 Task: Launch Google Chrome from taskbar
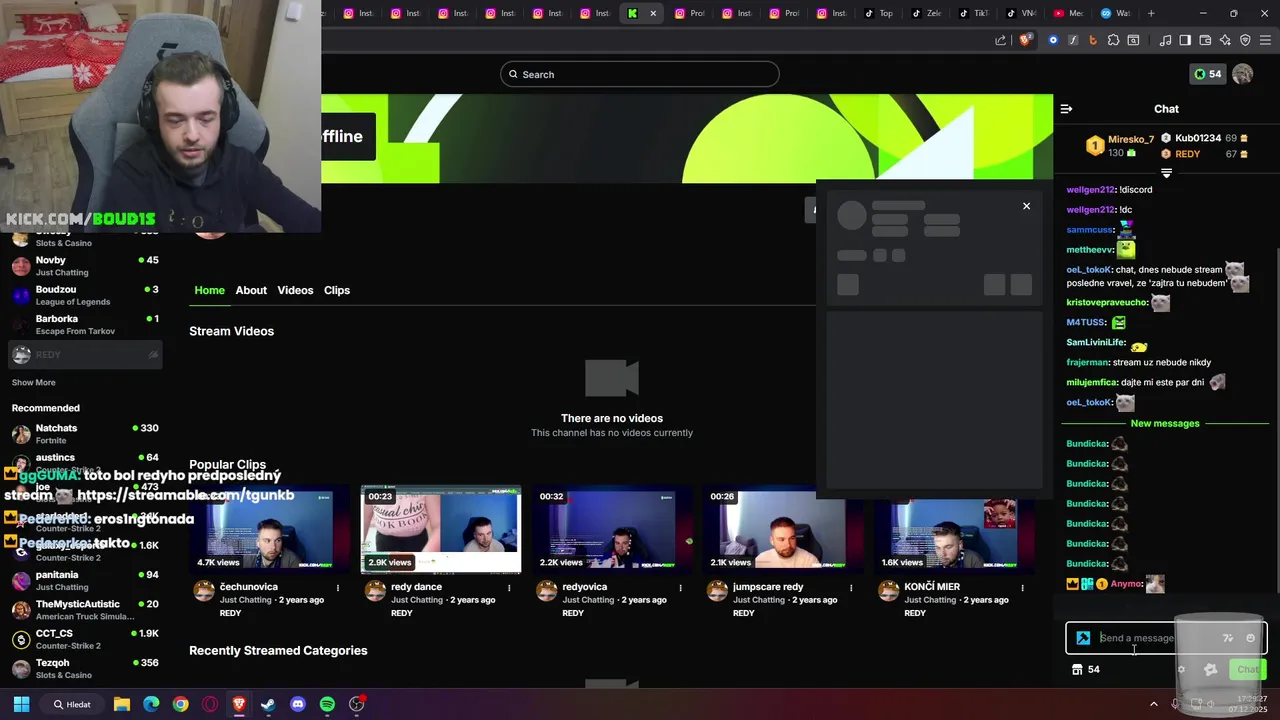[180, 704]
